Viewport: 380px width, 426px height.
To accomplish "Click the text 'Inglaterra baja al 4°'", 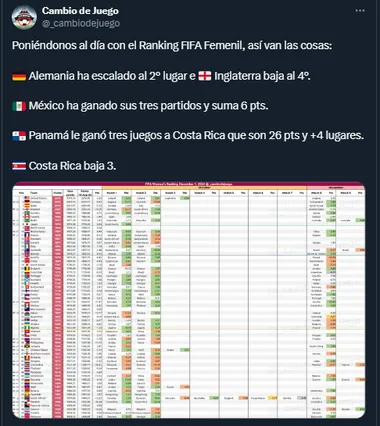I will coord(262,76).
